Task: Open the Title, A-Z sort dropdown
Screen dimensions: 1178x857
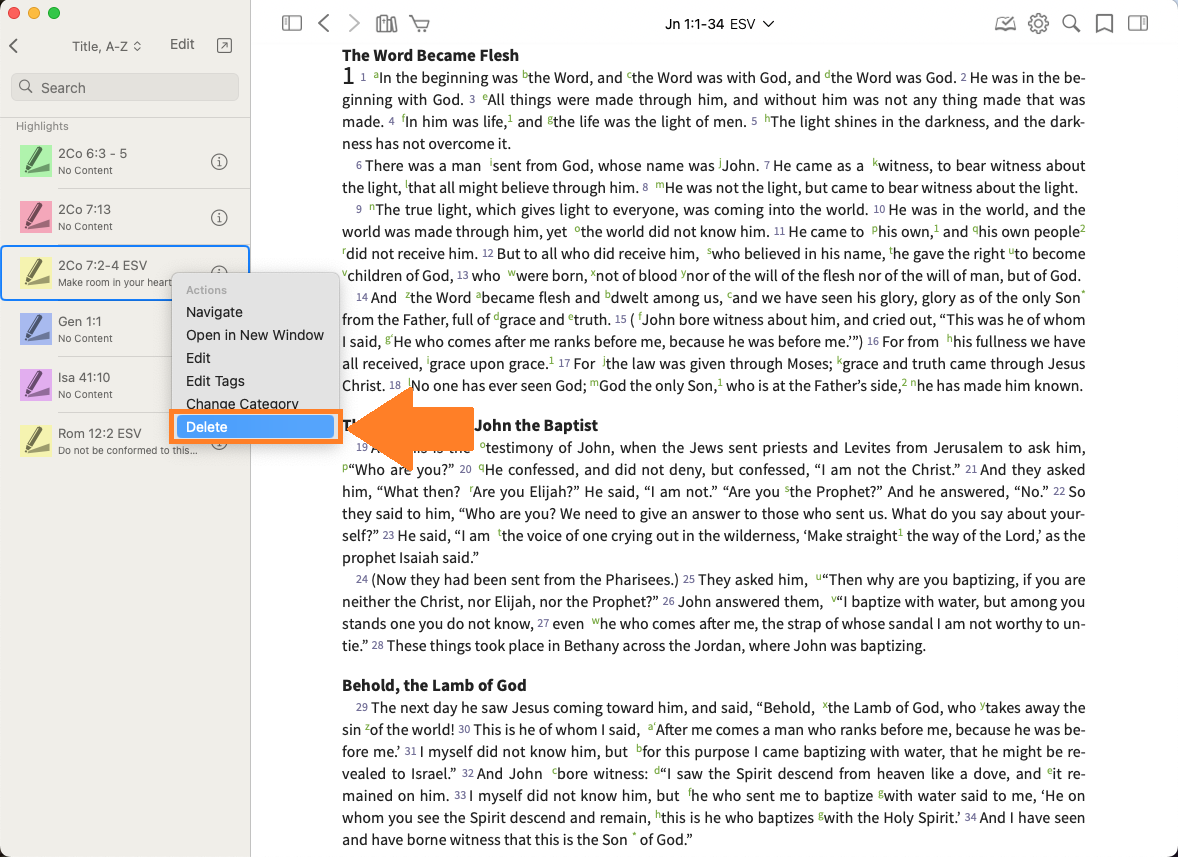Action: click(107, 46)
